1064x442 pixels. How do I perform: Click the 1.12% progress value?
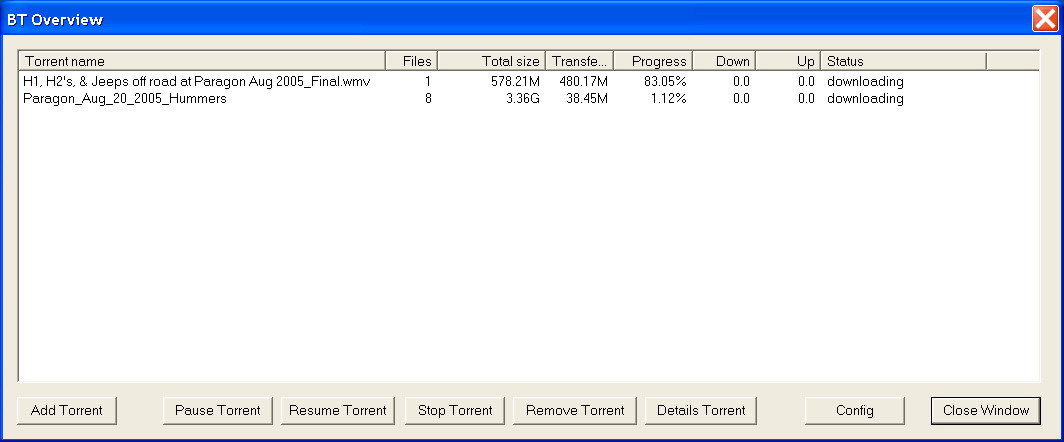pos(668,98)
